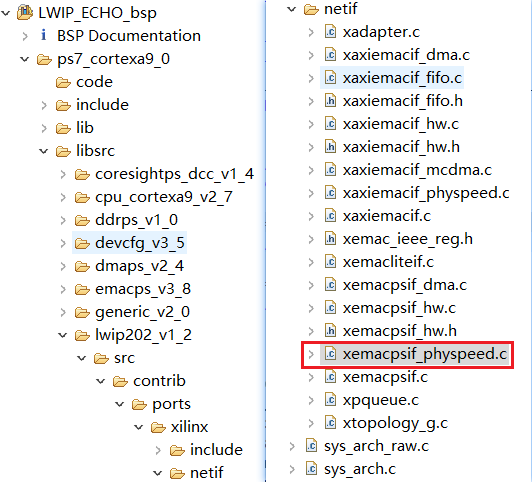Collapse the lwip202_v1_2 folder
Image resolution: width=532 pixels, height=482 pixels.
(x=62, y=335)
